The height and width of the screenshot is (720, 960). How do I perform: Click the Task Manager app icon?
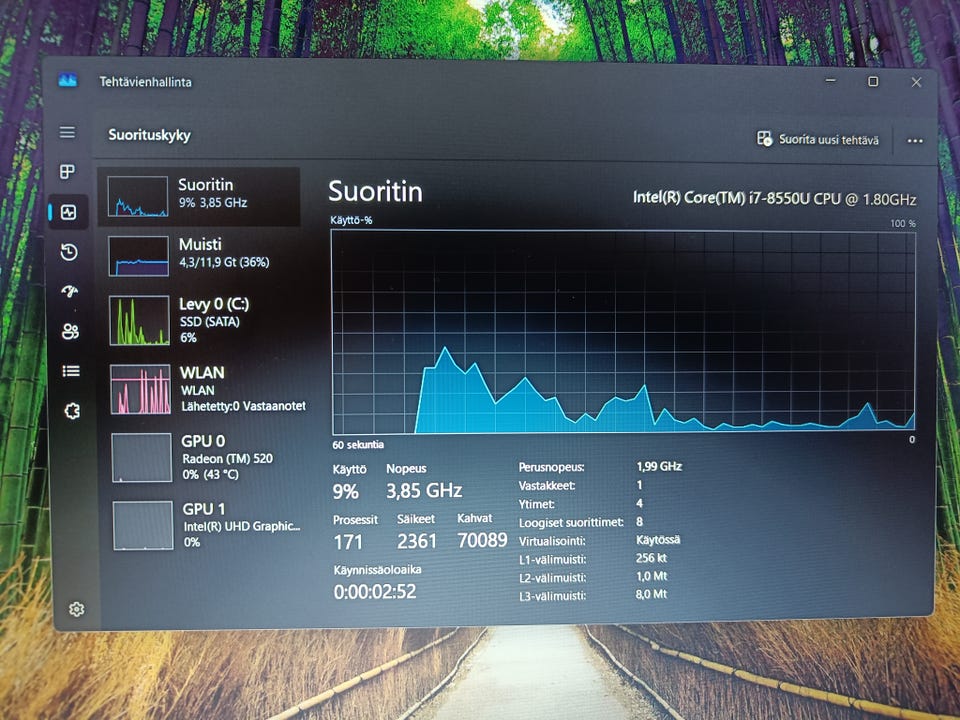[x=68, y=80]
